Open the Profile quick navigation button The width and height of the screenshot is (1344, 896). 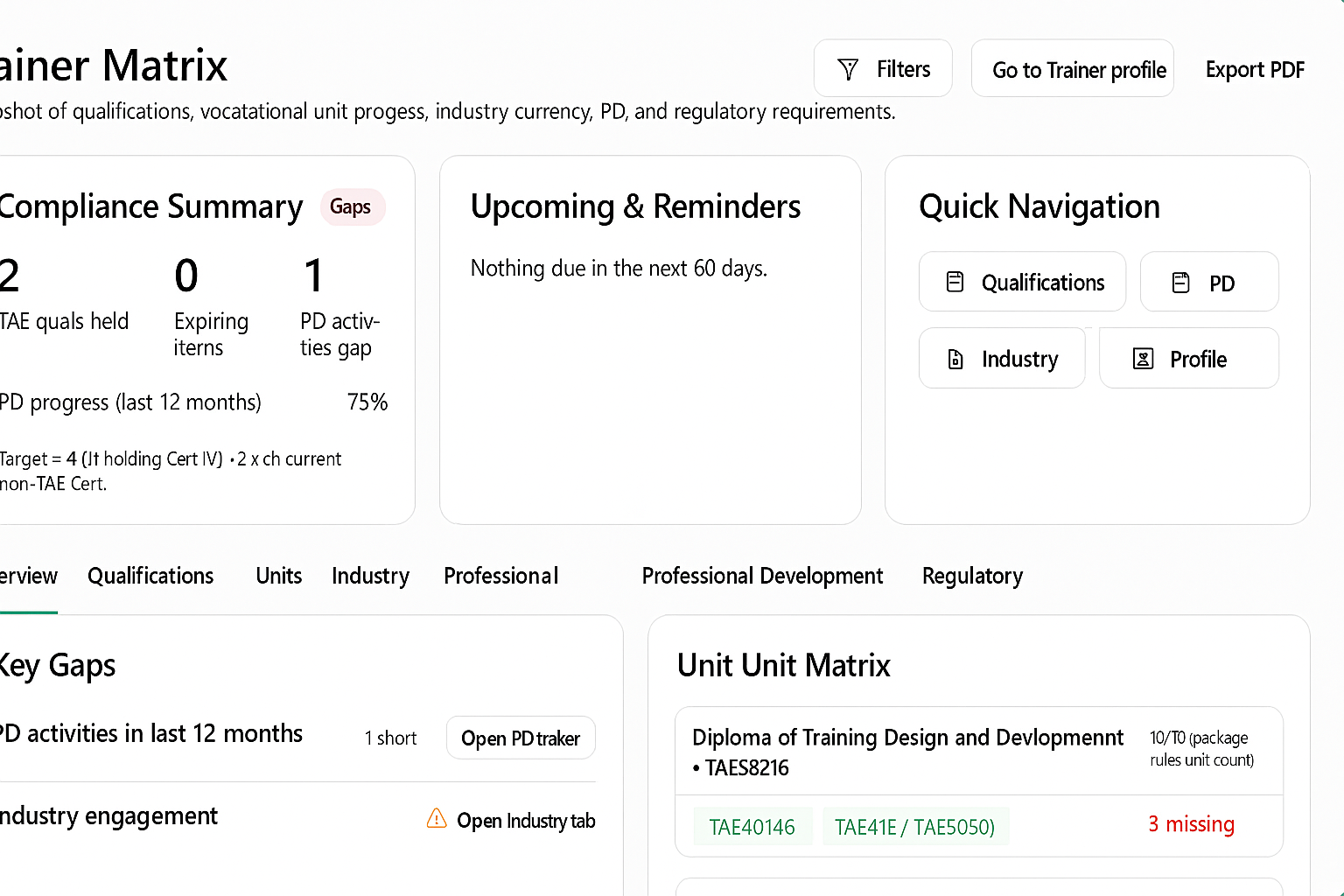click(1189, 358)
